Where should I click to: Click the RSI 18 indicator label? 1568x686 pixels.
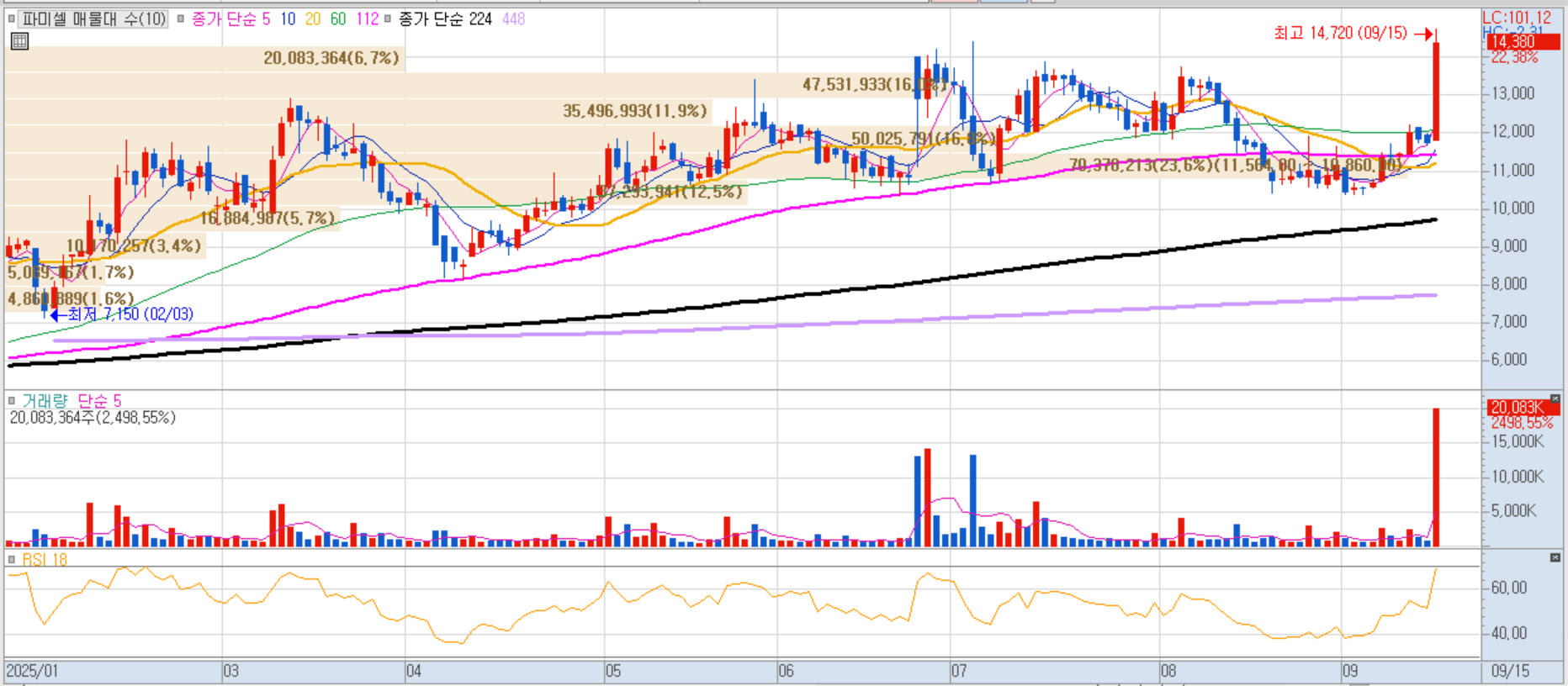point(45,560)
